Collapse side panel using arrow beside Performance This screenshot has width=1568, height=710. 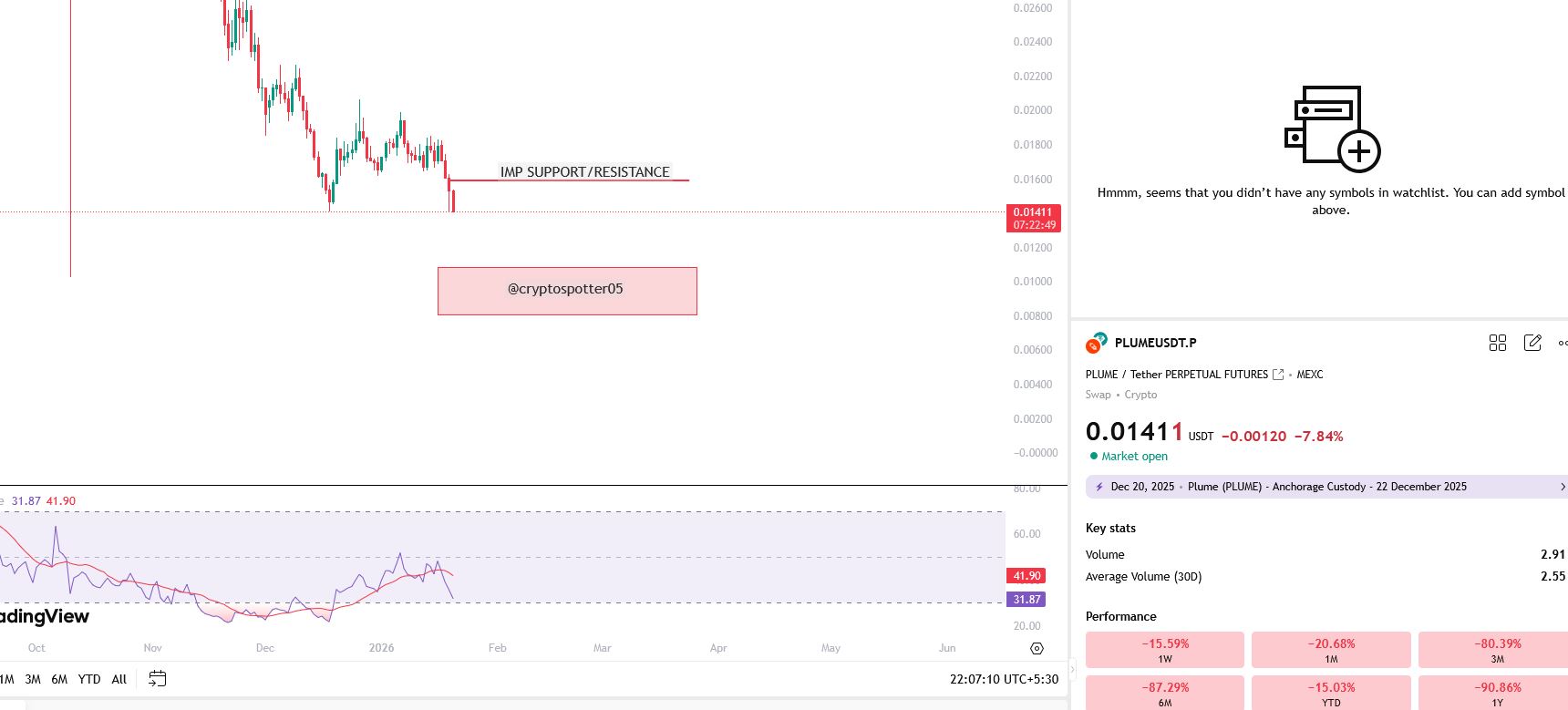(x=1072, y=670)
